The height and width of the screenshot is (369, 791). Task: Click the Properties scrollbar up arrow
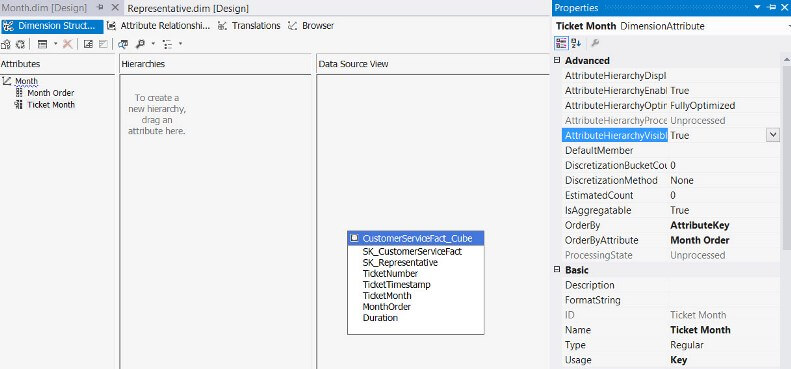click(x=786, y=60)
